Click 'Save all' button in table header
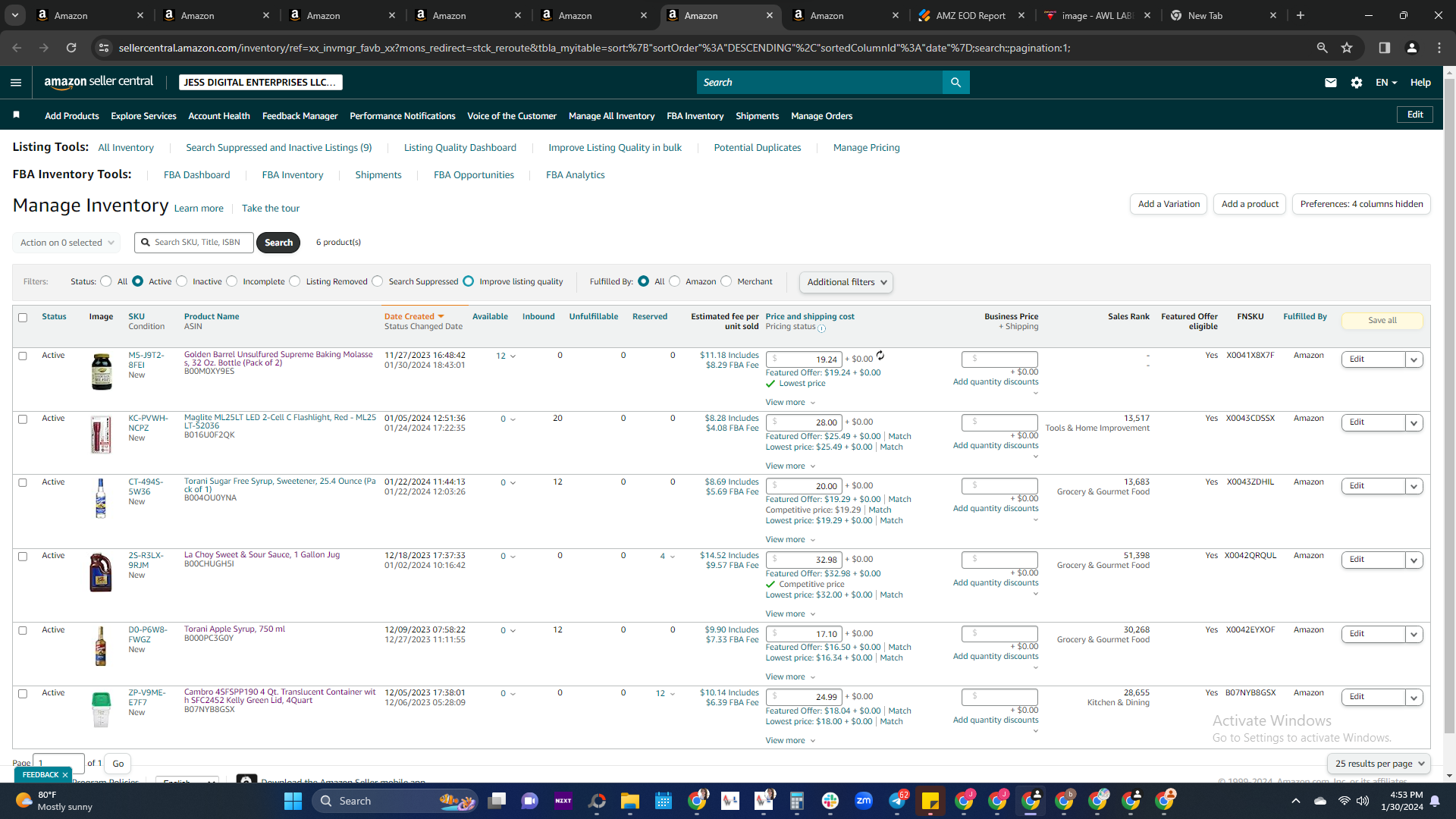This screenshot has height=819, width=1456. coord(1382,321)
